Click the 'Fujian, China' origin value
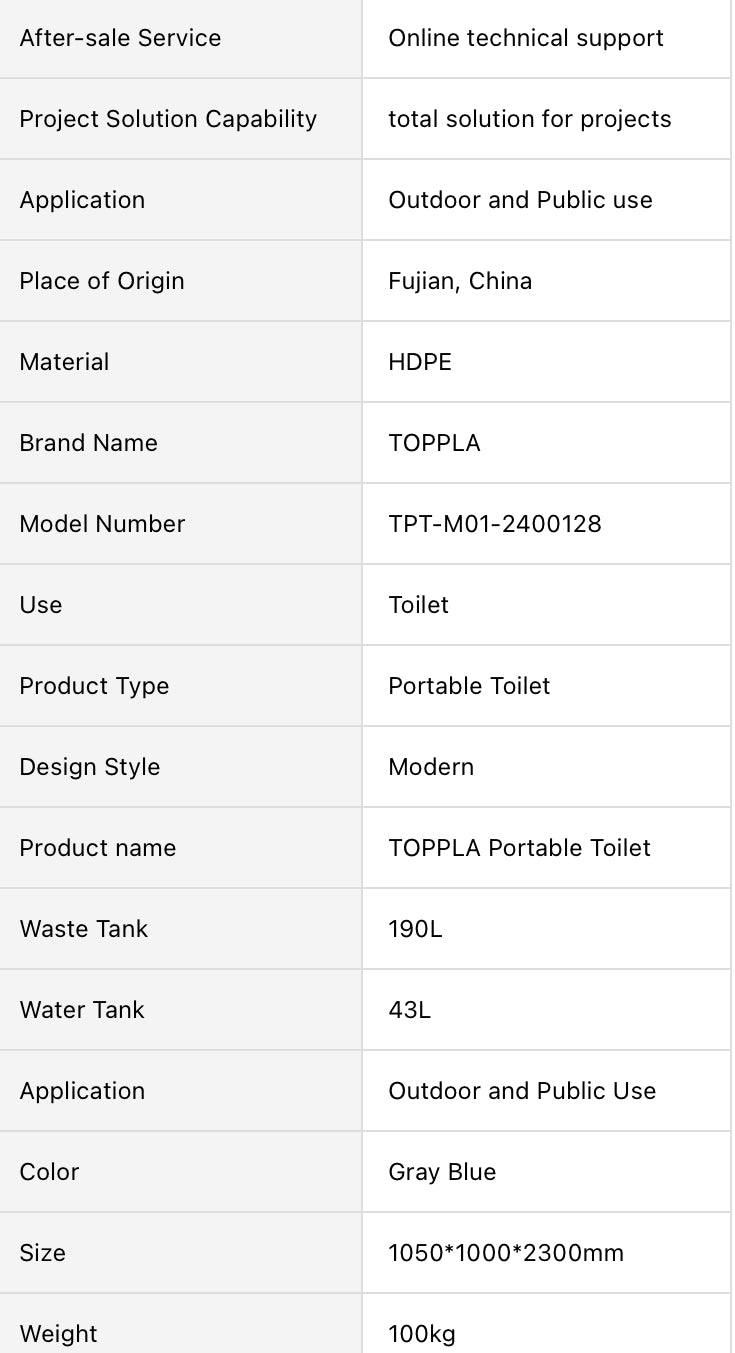 tap(460, 281)
